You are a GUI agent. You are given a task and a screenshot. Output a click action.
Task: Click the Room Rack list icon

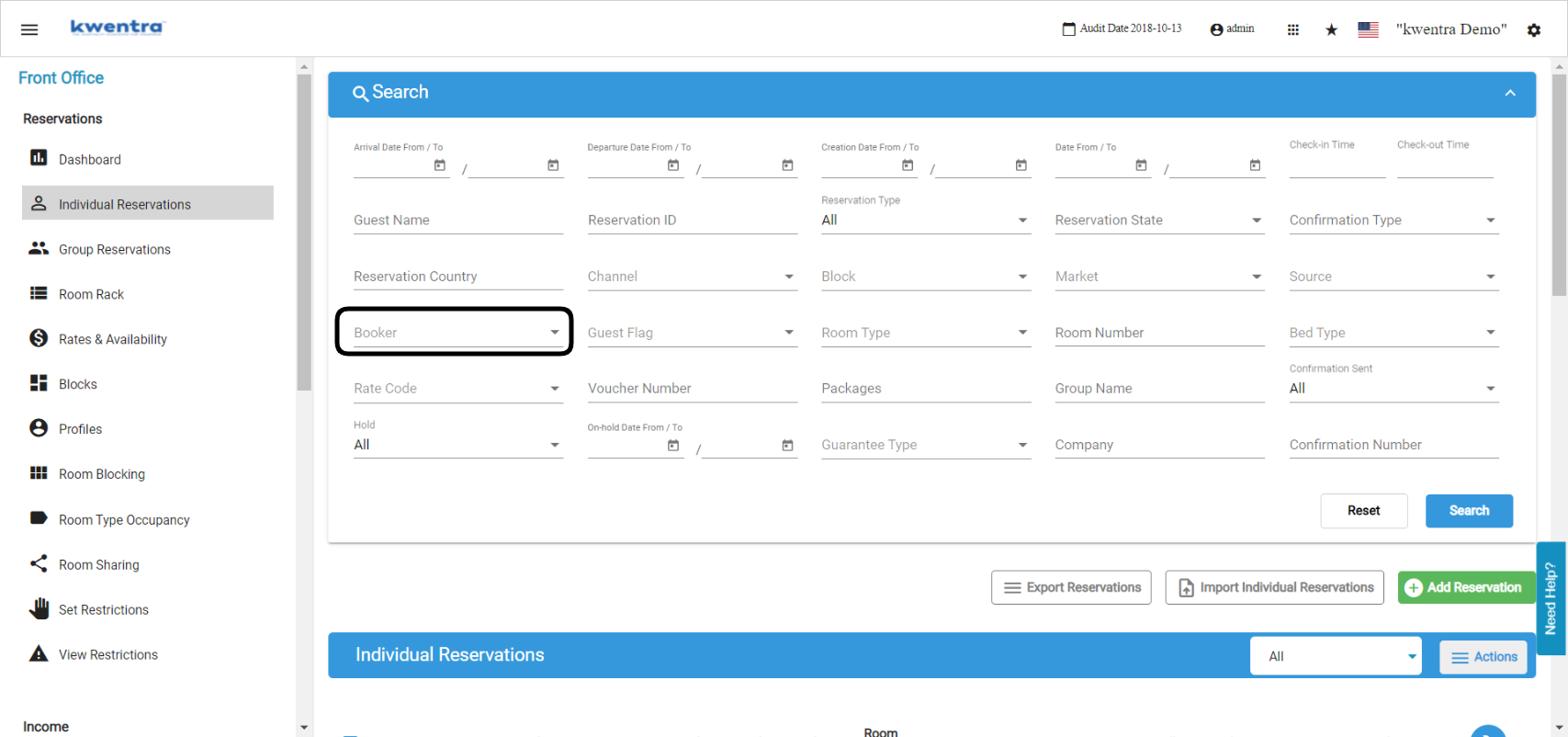tap(39, 293)
